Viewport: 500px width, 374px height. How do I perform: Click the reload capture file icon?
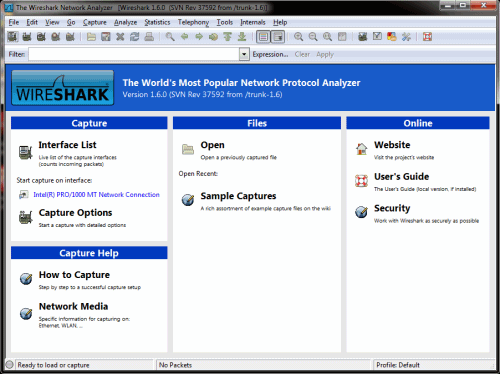[135, 36]
